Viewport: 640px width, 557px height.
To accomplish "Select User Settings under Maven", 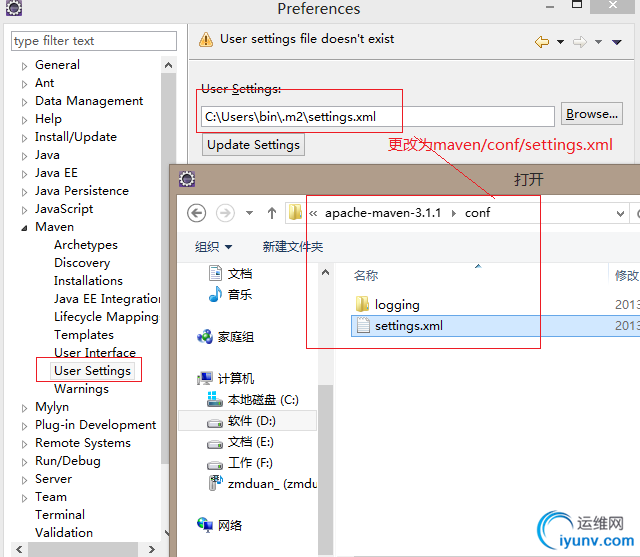I will [x=92, y=371].
